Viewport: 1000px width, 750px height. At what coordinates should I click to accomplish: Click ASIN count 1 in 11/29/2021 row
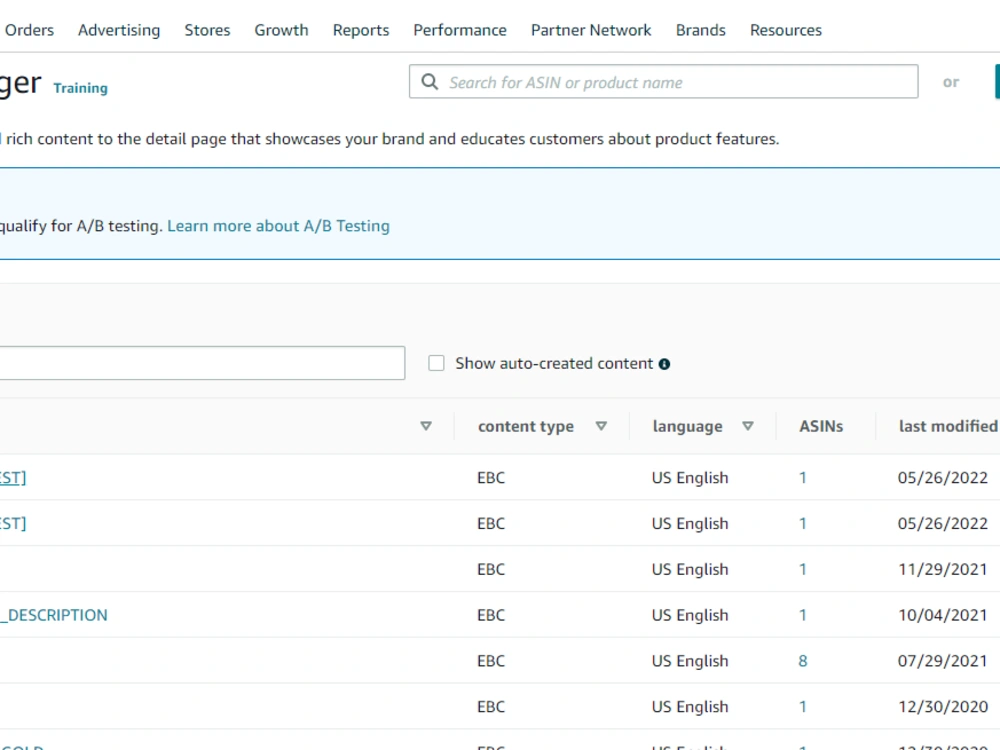803,569
